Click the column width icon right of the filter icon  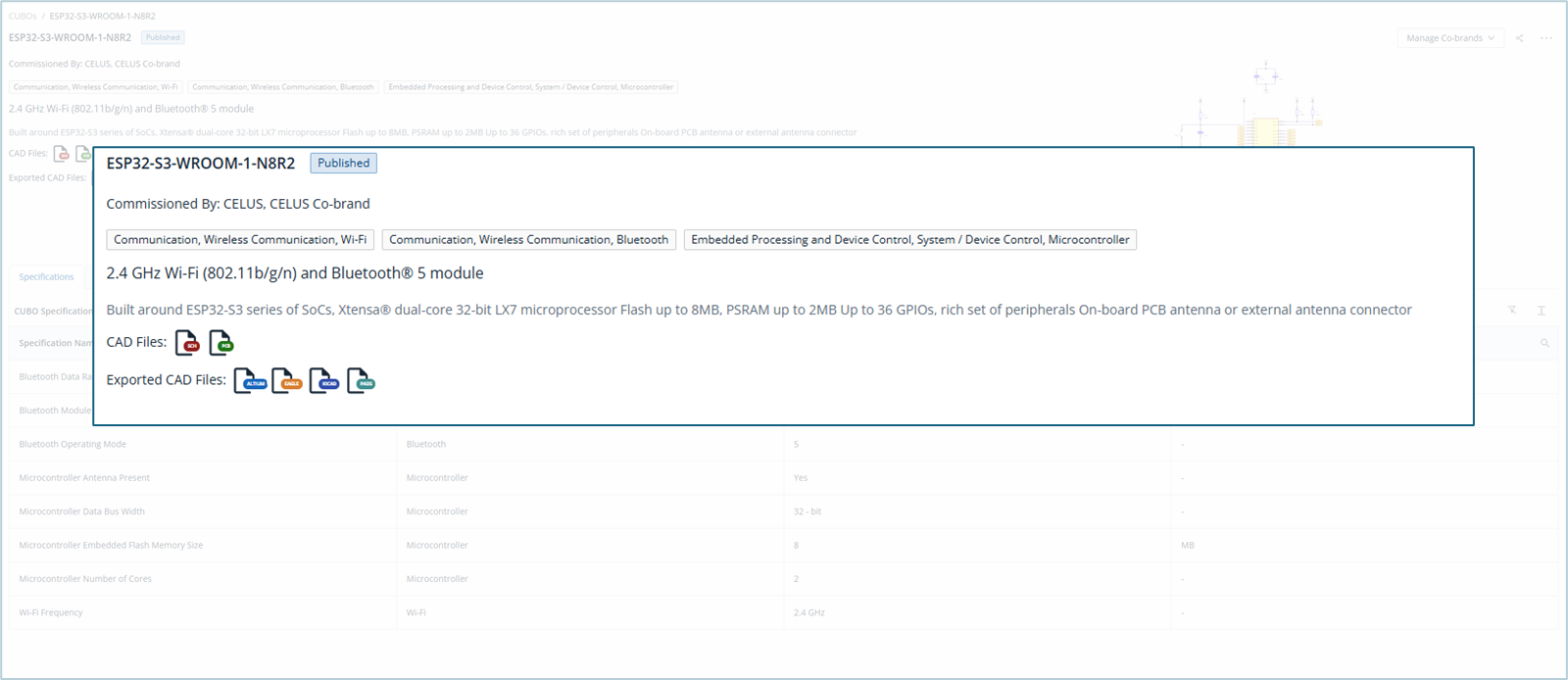1542,310
